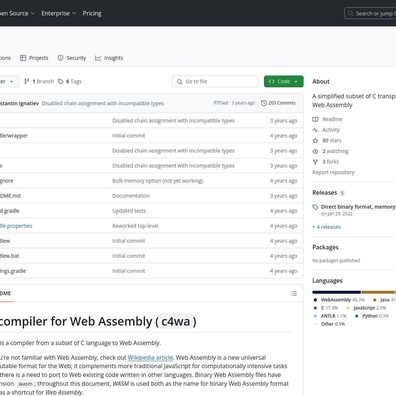Click the dark WebAssembly segment of language bar

click(337, 292)
